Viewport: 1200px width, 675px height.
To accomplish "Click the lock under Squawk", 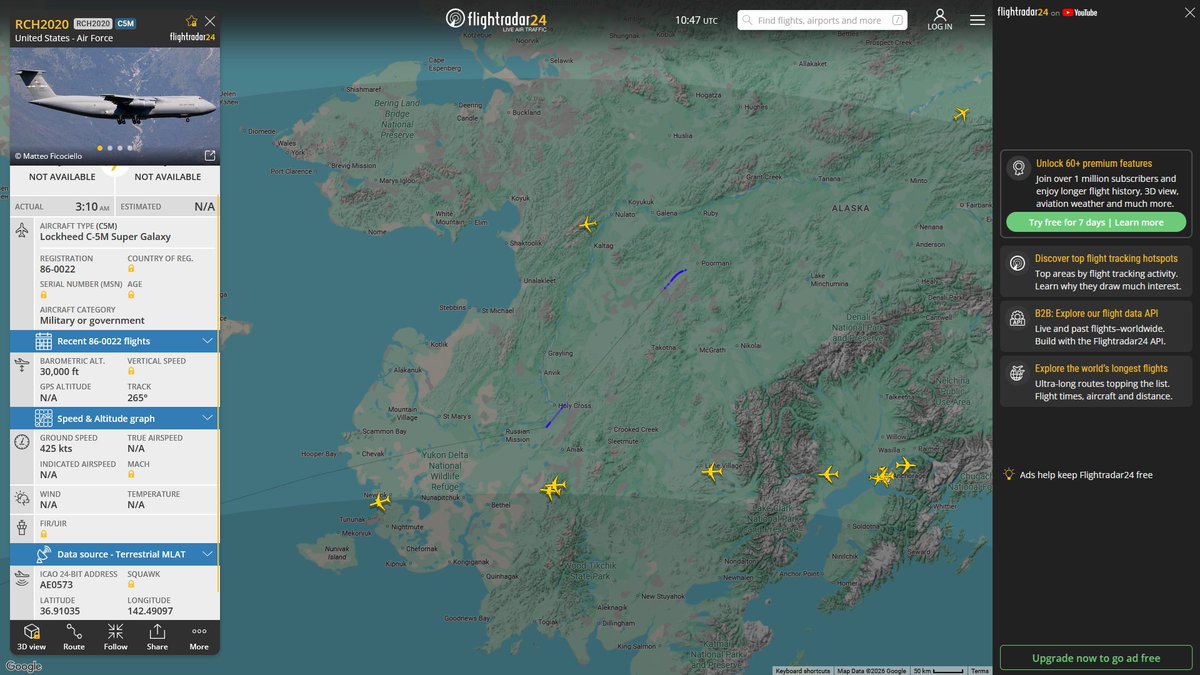I will pyautogui.click(x=131, y=585).
